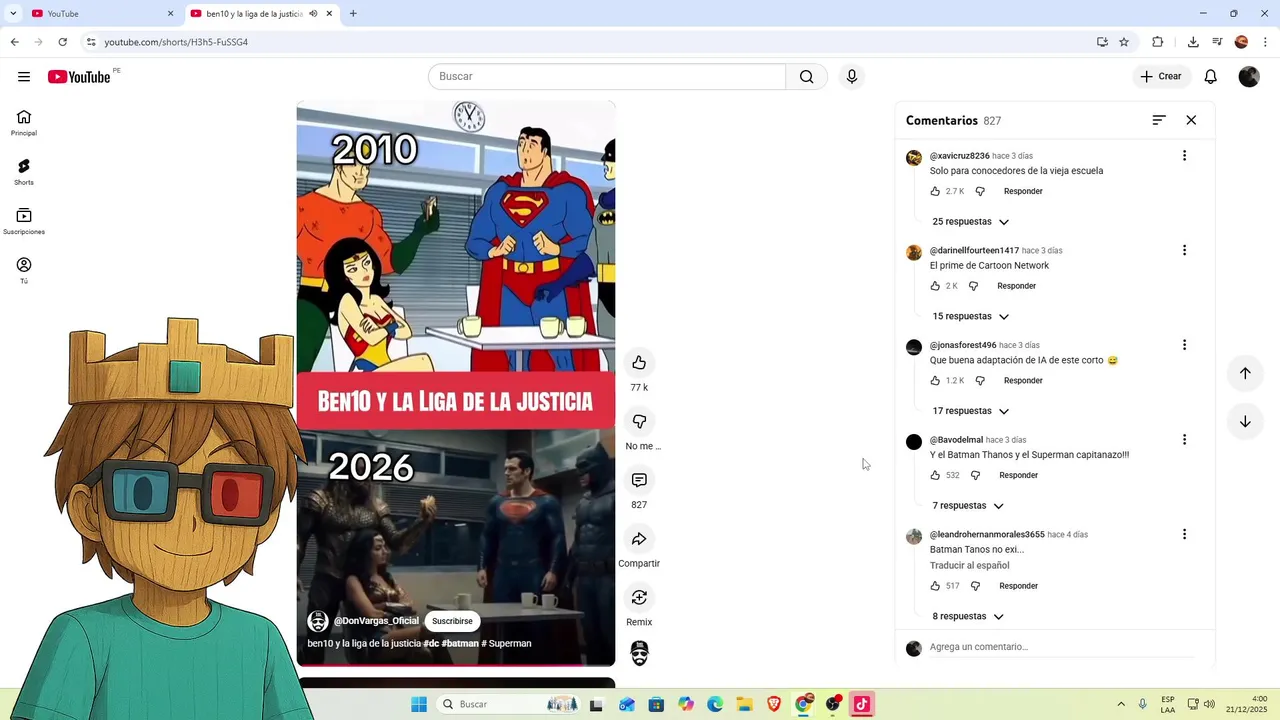
Task: Open comment sort options icon
Action: coord(1159,120)
